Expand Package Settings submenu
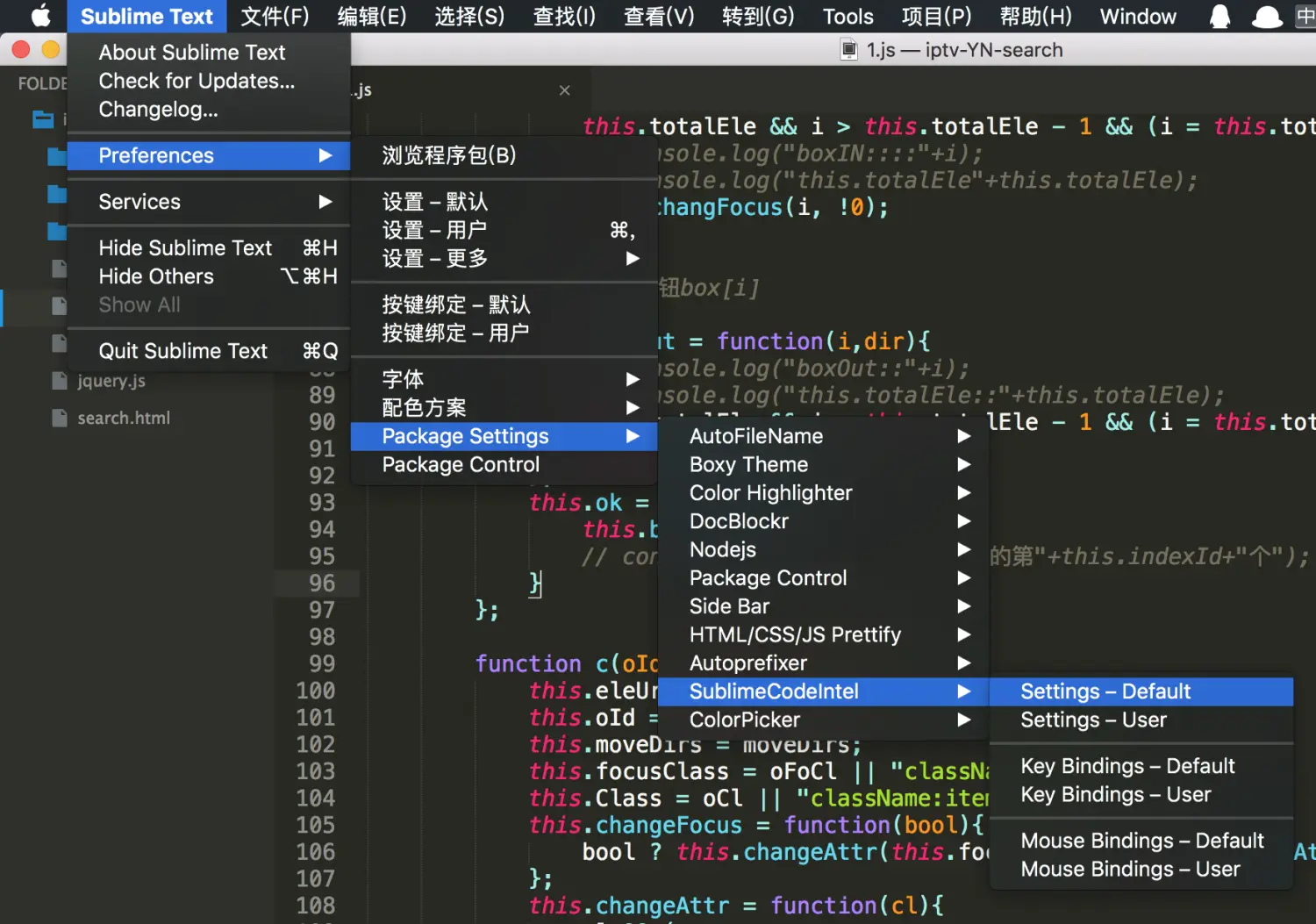1316x924 pixels. click(x=504, y=436)
